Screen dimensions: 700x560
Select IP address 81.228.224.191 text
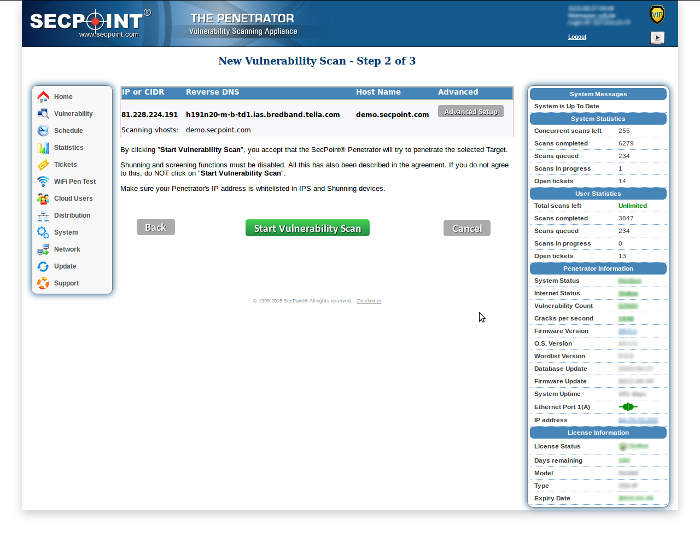point(149,115)
